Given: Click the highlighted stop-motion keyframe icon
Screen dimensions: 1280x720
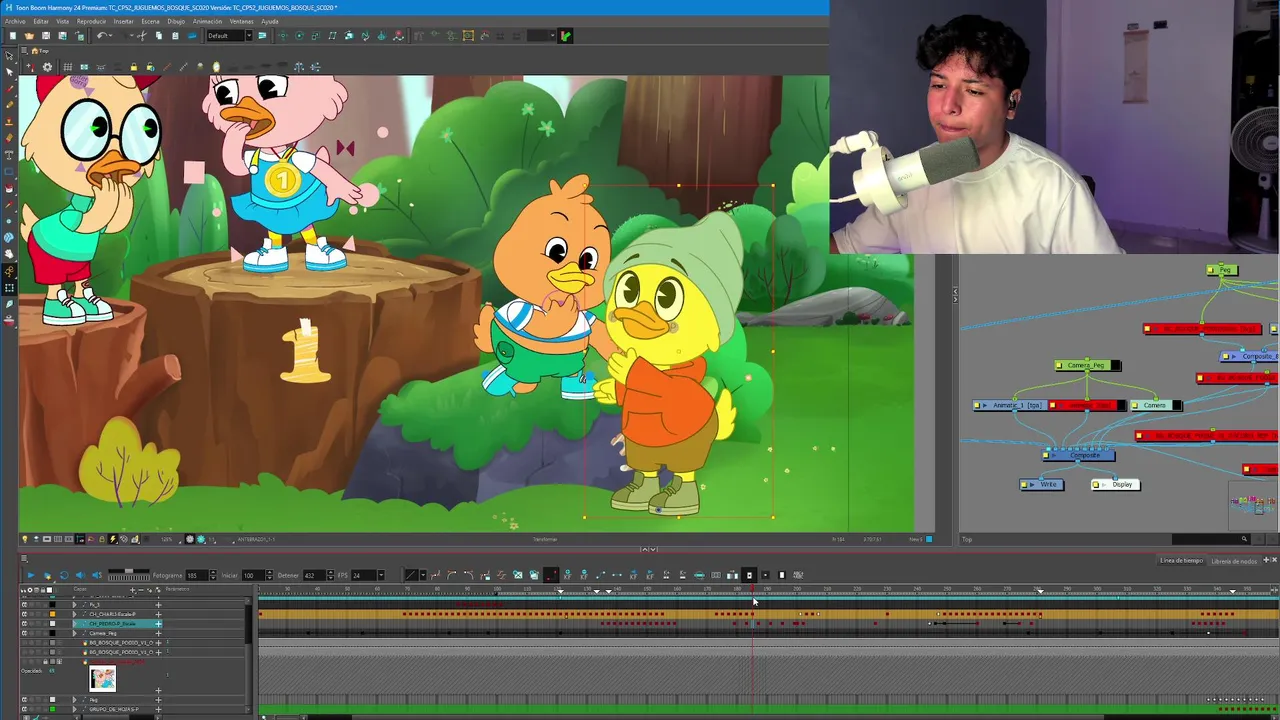Looking at the screenshot, I should [551, 575].
